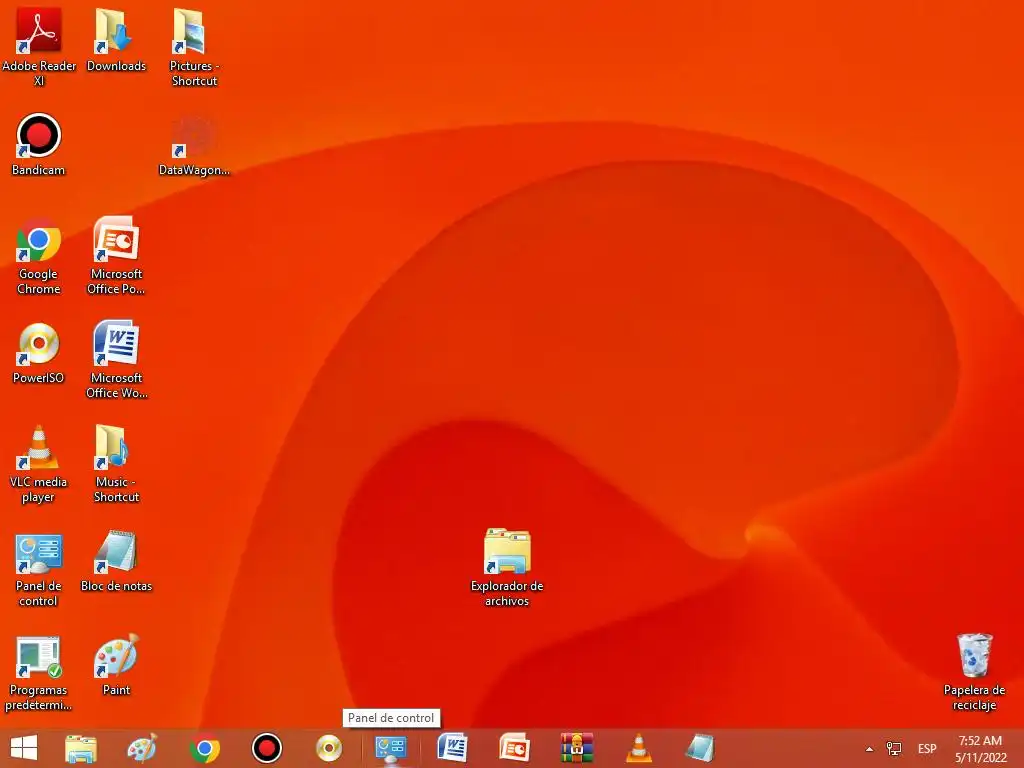Click PowerISO disc icon in taskbar

(x=328, y=748)
